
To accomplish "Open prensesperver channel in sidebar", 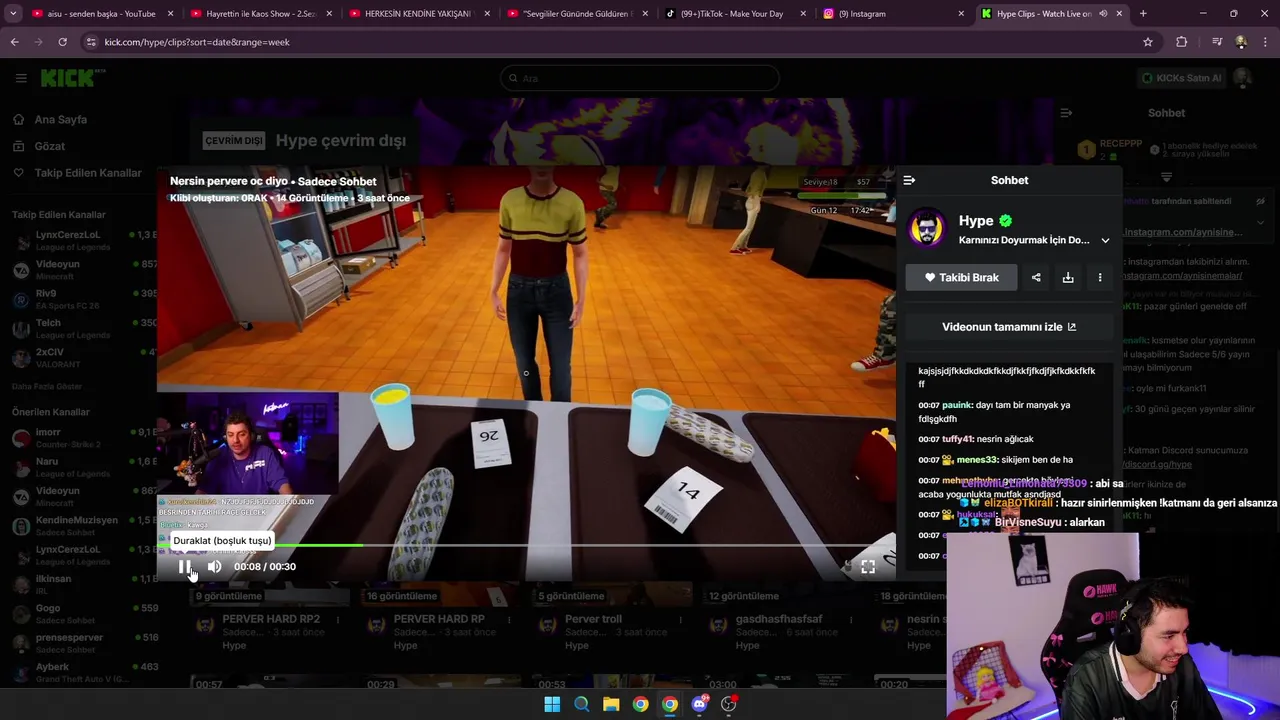I will [x=84, y=643].
